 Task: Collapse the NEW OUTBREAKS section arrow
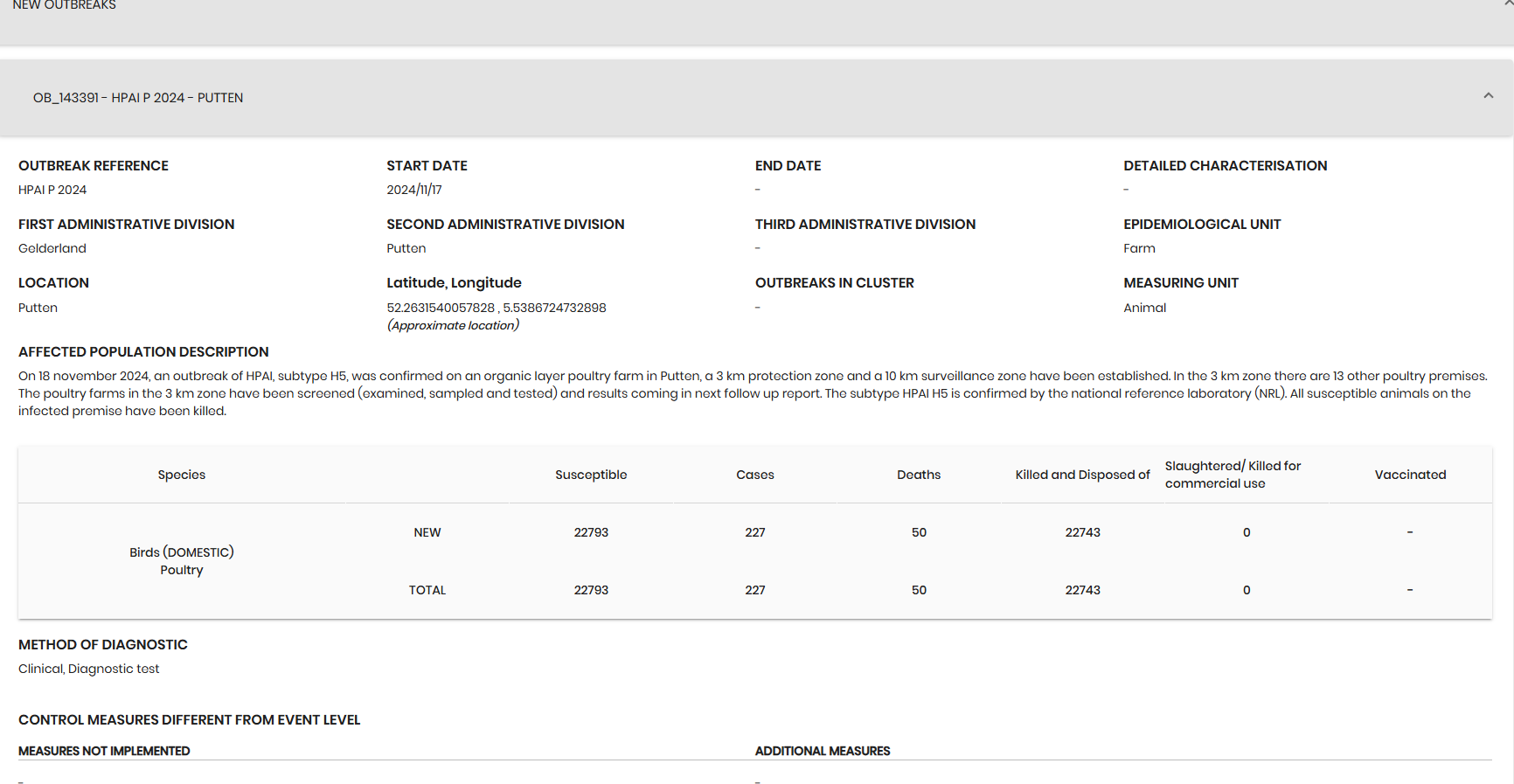click(1508, 4)
